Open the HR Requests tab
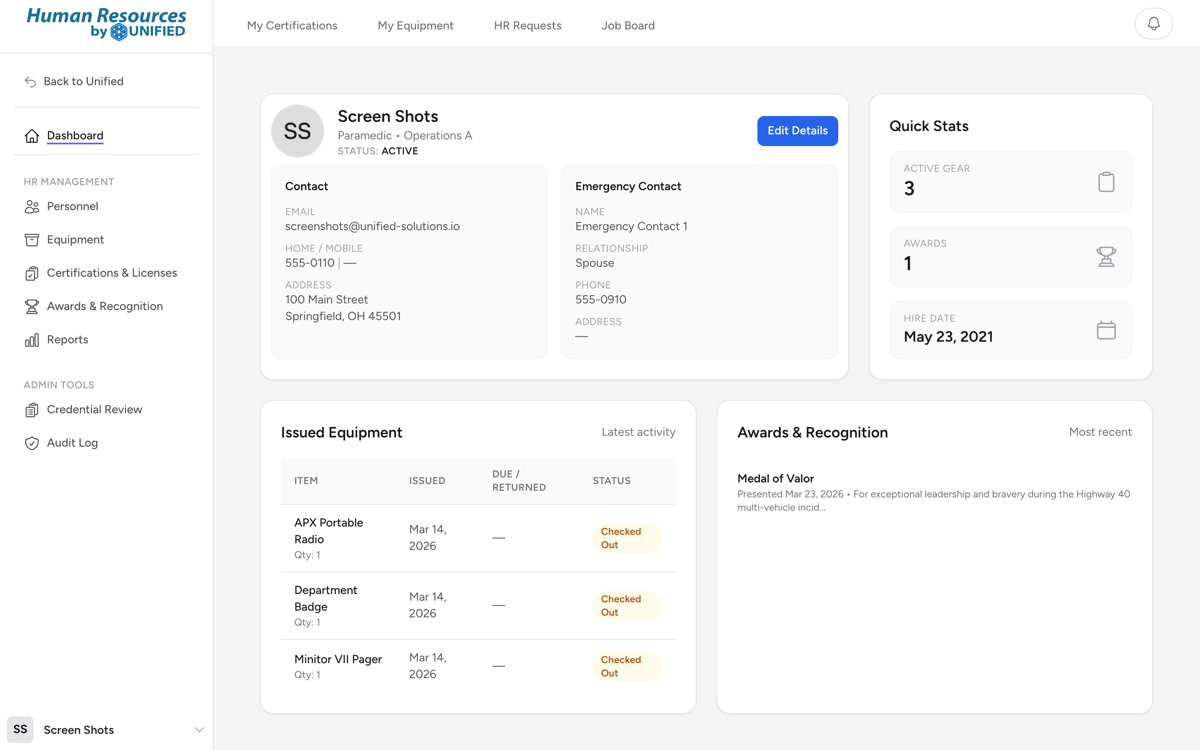Screen dimensions: 1200x750 [527, 26]
